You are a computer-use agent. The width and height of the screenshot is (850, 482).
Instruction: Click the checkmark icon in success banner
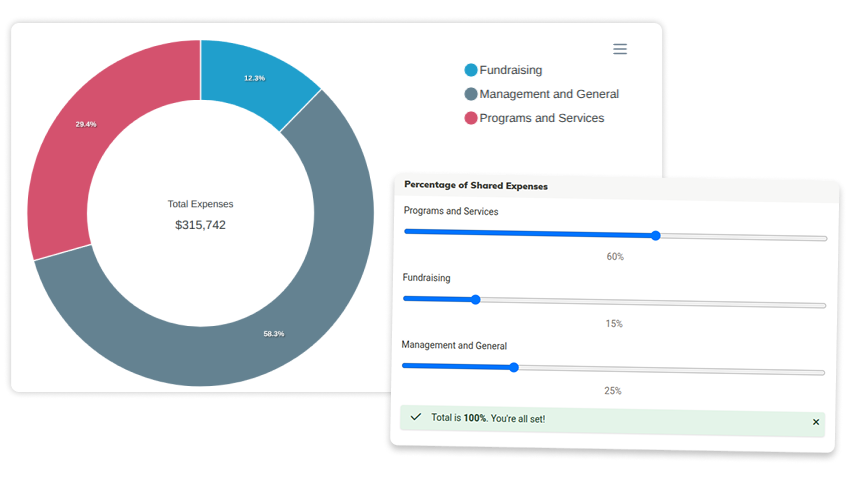pos(416,416)
